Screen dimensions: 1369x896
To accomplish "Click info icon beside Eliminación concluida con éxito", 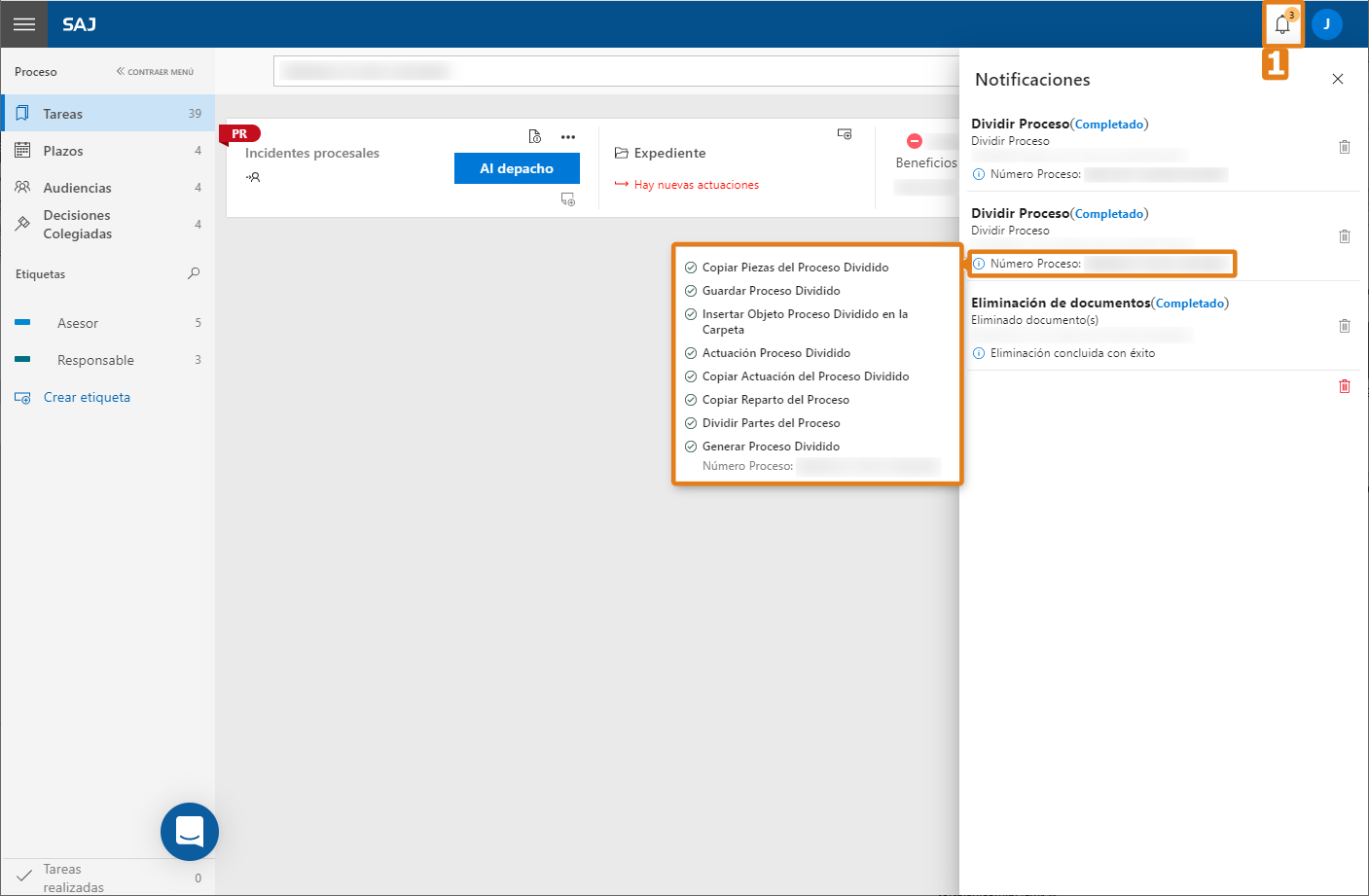I will (x=979, y=353).
